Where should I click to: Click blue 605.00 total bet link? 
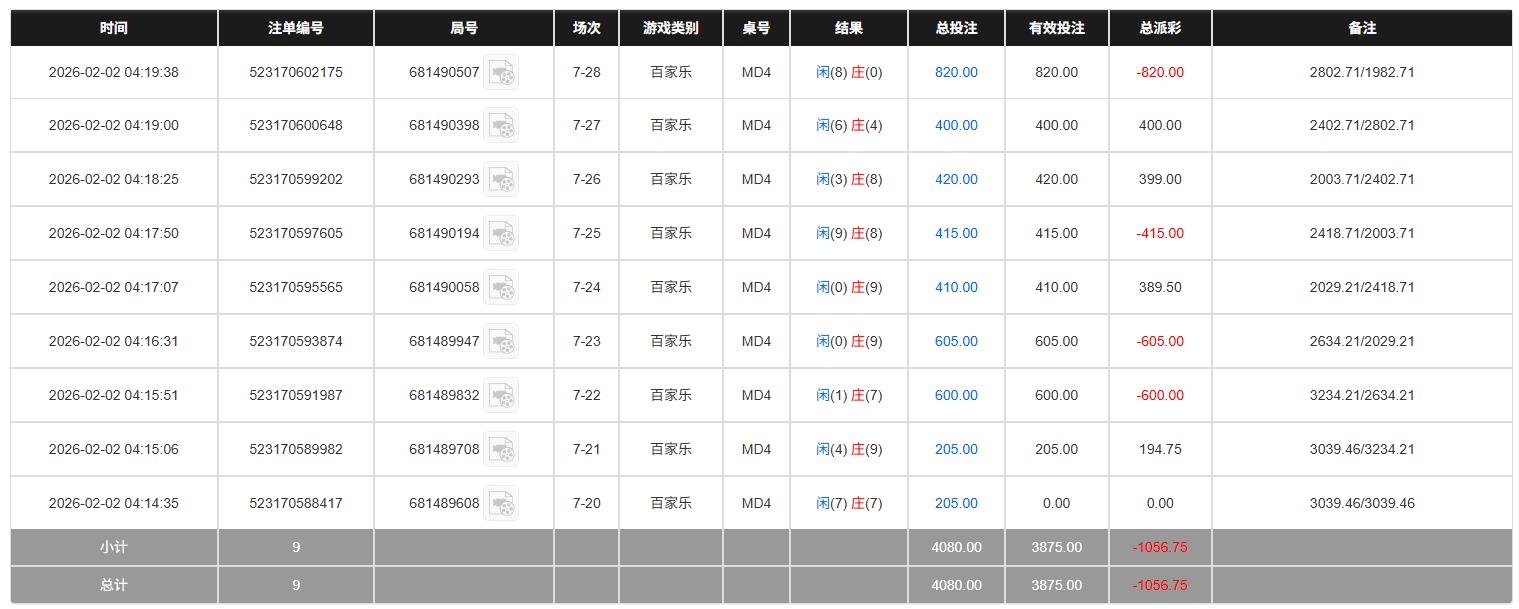(x=956, y=342)
